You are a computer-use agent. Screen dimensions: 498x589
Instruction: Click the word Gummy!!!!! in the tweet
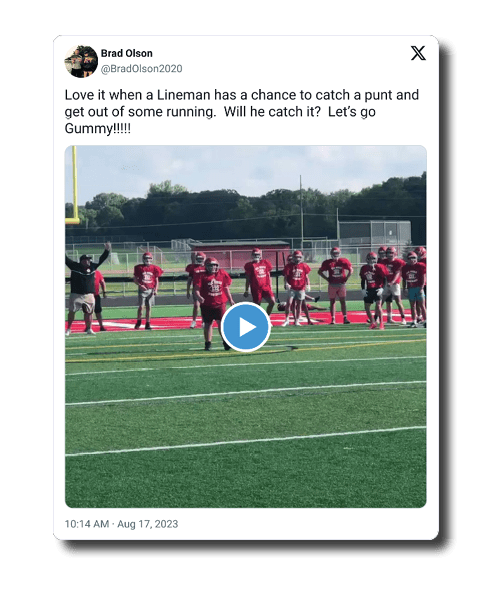98,128
